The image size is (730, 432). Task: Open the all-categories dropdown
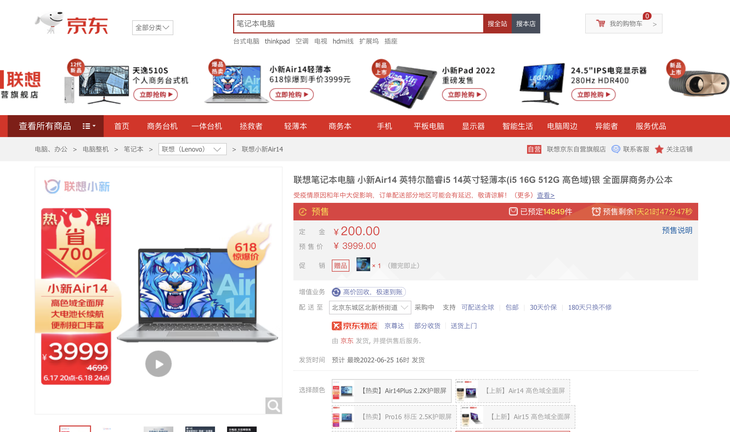(x=152, y=27)
